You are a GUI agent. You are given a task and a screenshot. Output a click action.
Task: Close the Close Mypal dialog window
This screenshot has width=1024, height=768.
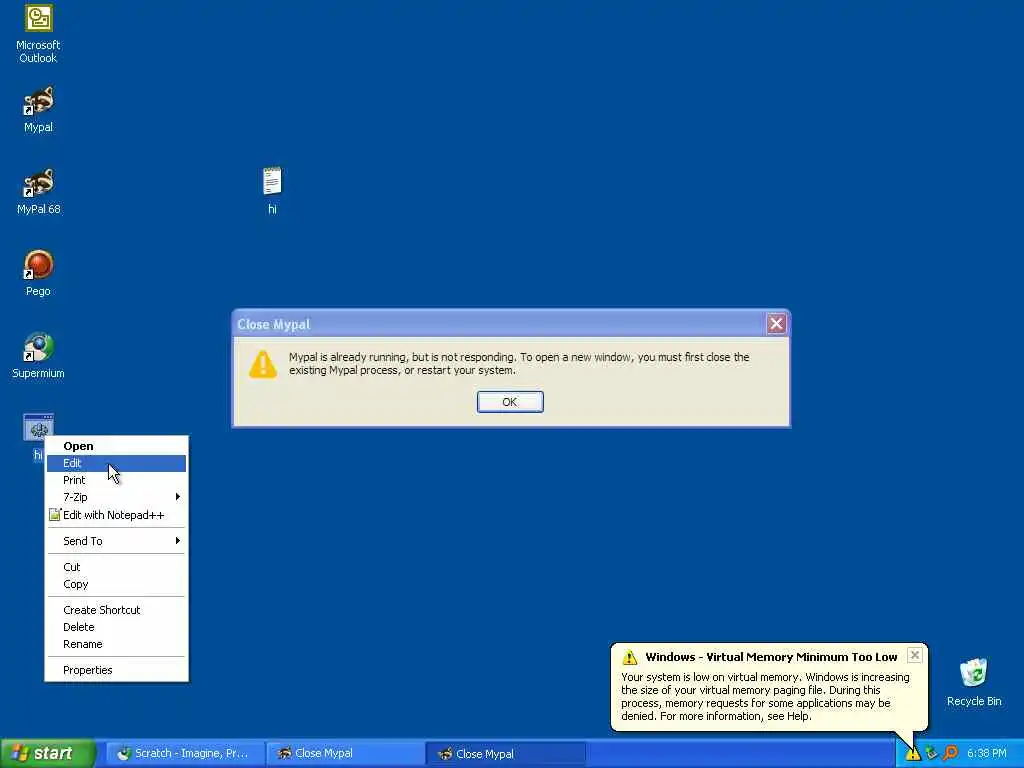click(776, 323)
